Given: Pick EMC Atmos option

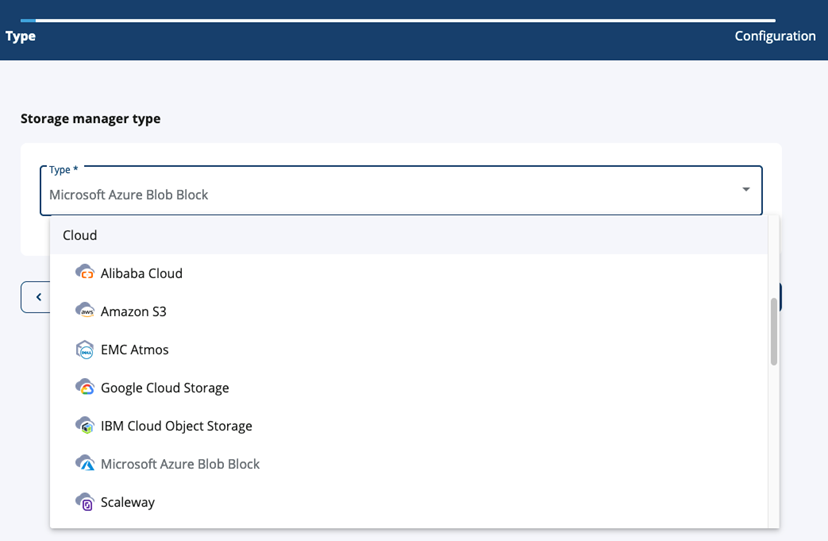Looking at the screenshot, I should 409,349.
